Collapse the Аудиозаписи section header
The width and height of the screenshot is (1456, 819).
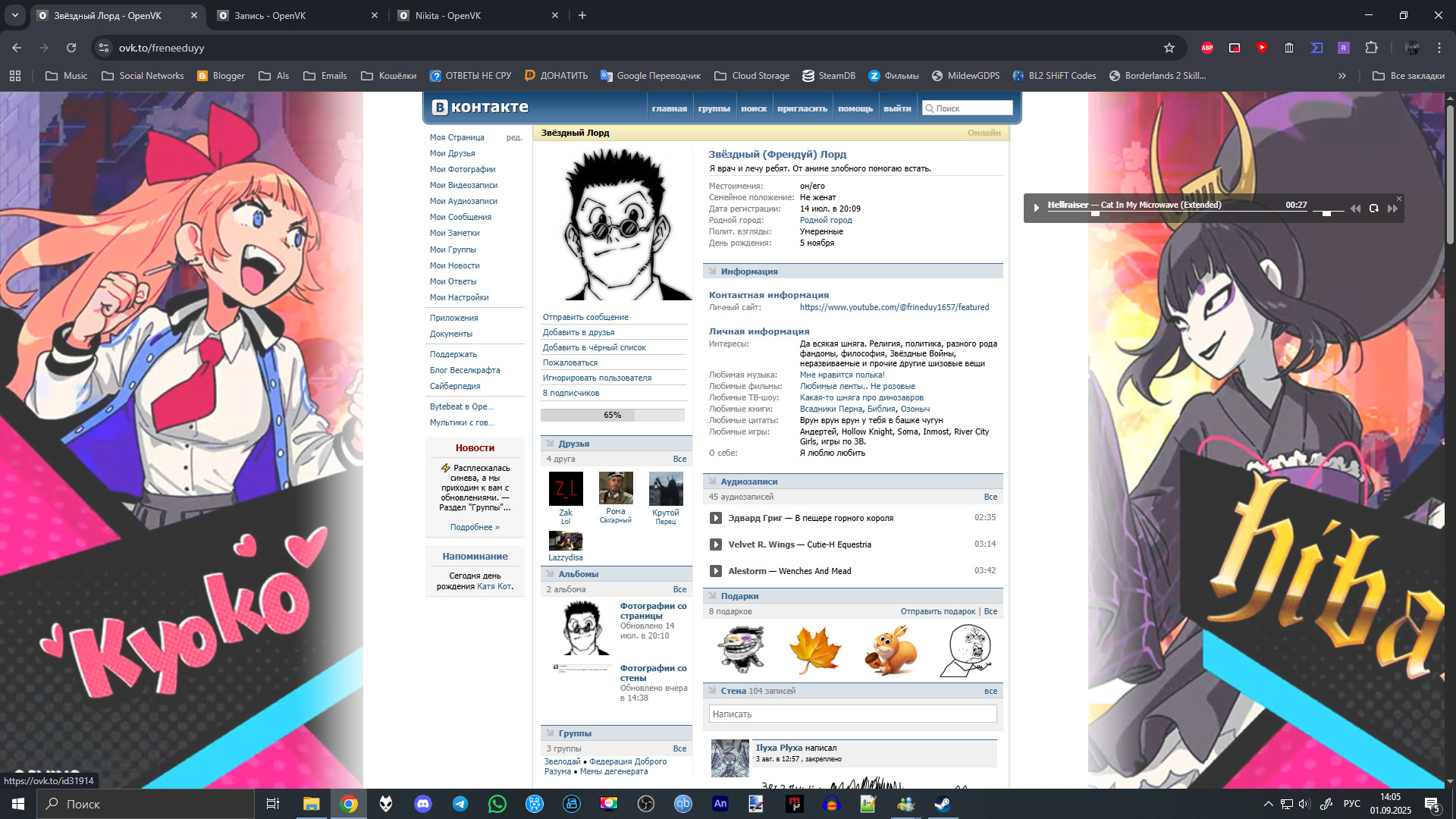tap(853, 482)
